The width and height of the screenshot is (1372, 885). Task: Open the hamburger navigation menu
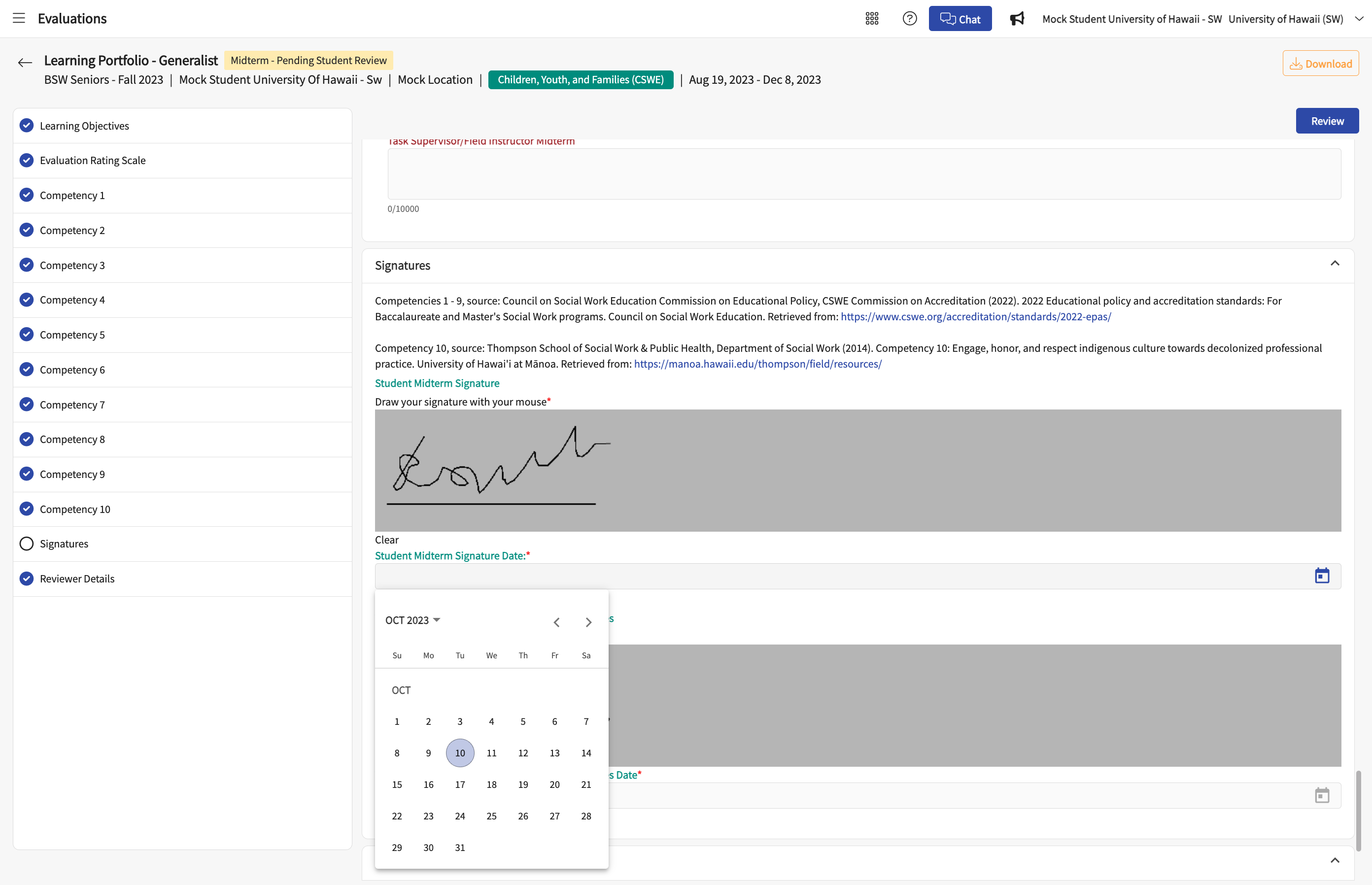point(19,18)
